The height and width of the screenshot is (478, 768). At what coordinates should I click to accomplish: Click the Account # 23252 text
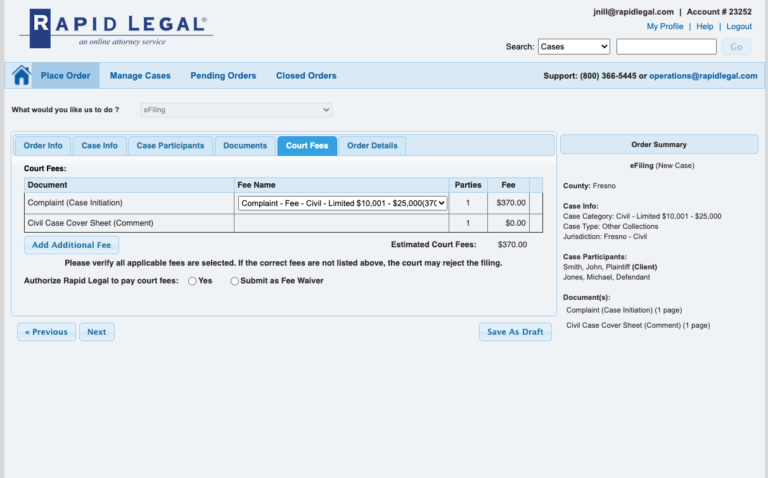[x=719, y=12]
